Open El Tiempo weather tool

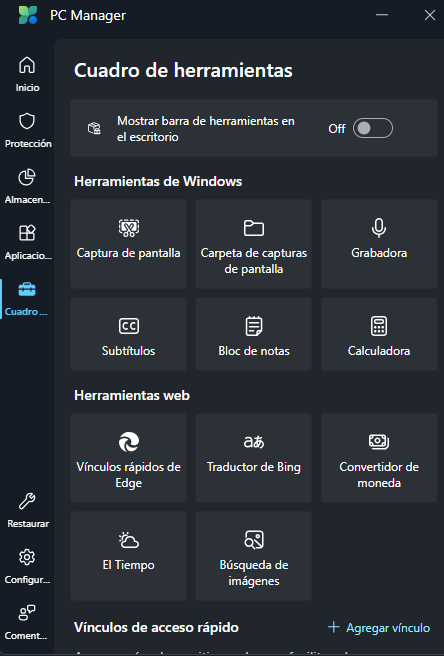pos(128,556)
